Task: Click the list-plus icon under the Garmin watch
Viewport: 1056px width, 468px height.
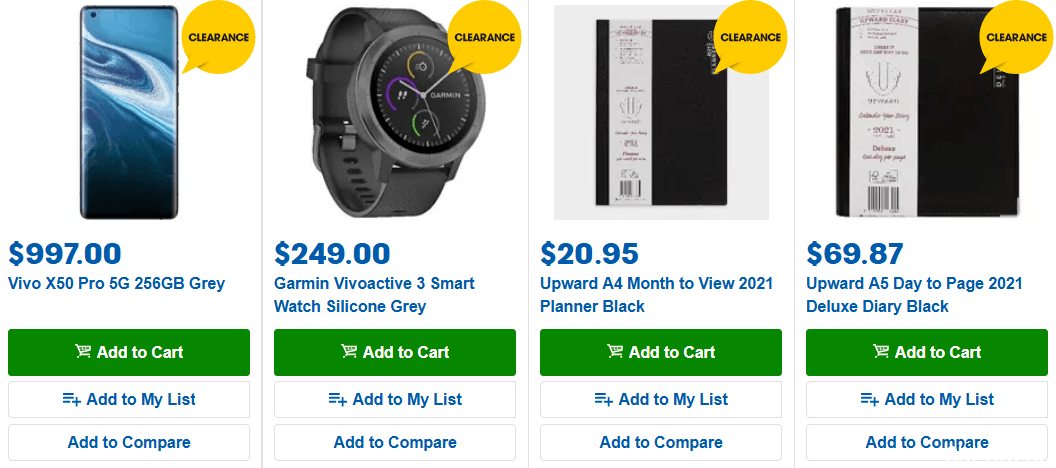Action: tap(337, 399)
